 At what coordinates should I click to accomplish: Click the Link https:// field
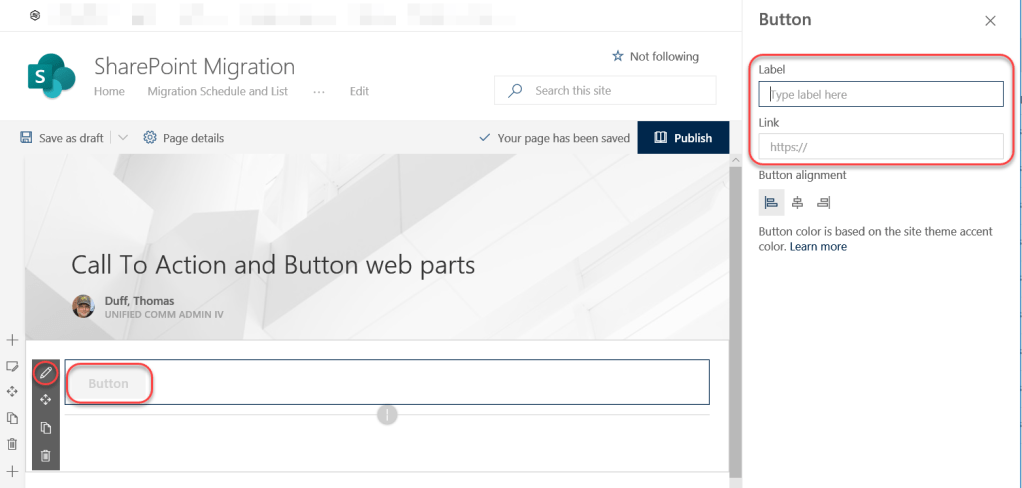pos(881,147)
